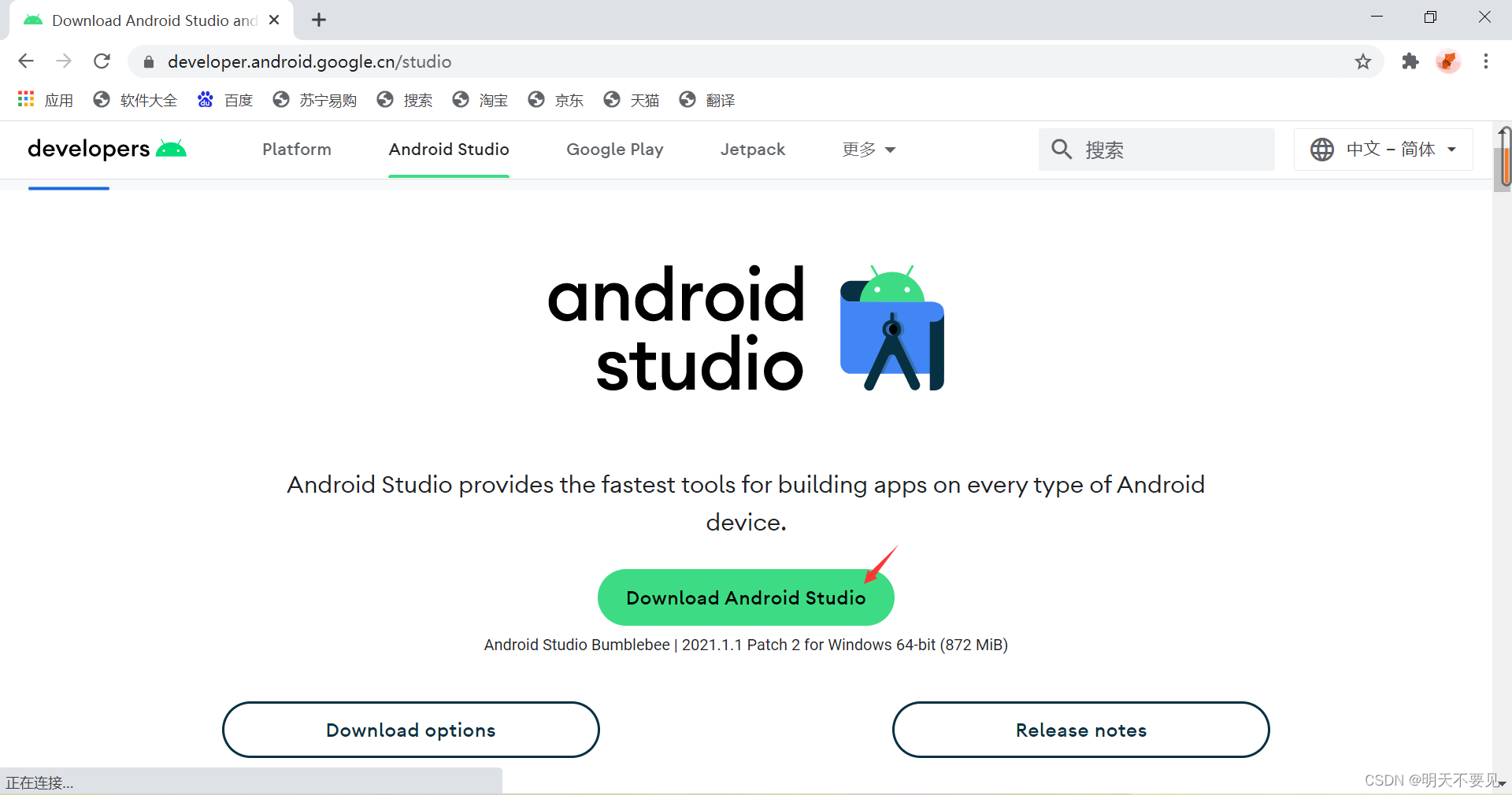This screenshot has height=795, width=1512.
Task: Click the address bar URL
Action: tap(309, 61)
